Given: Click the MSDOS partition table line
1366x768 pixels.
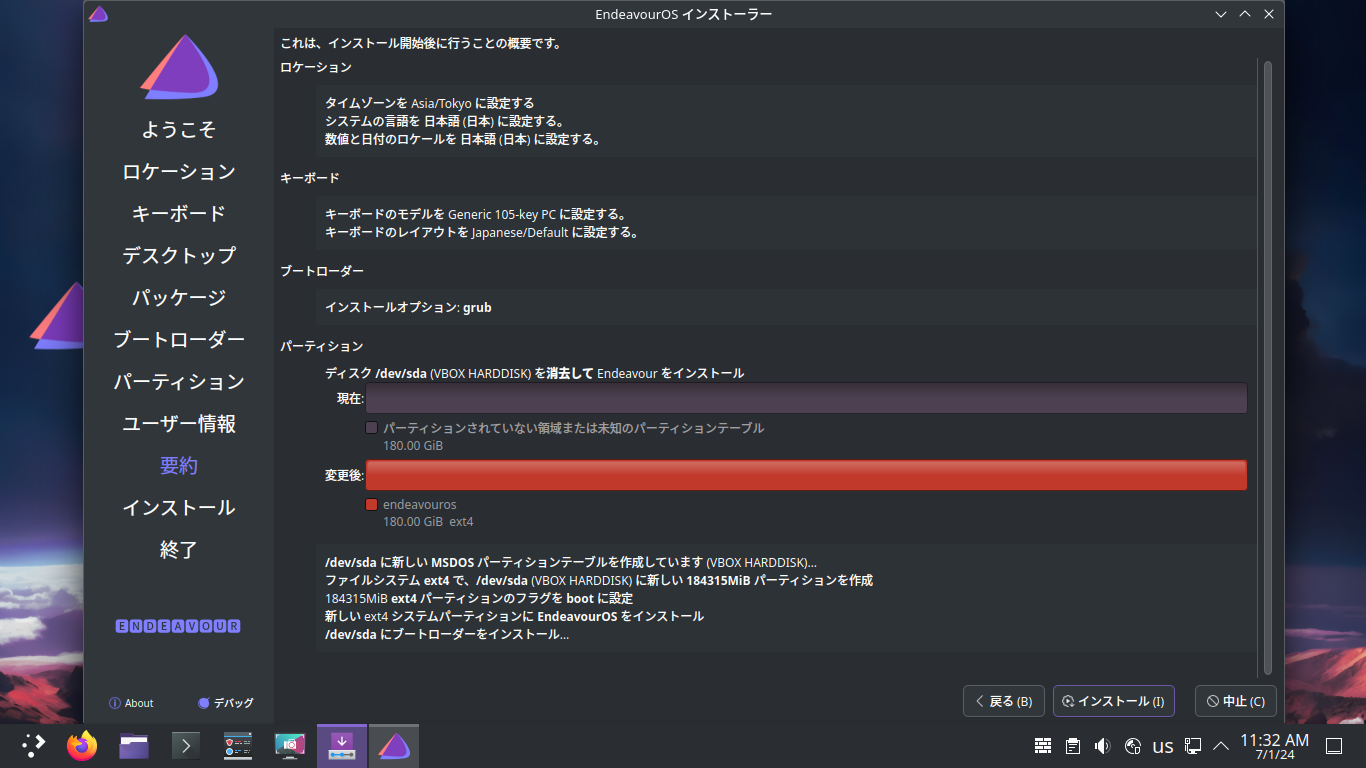Looking at the screenshot, I should coord(571,562).
